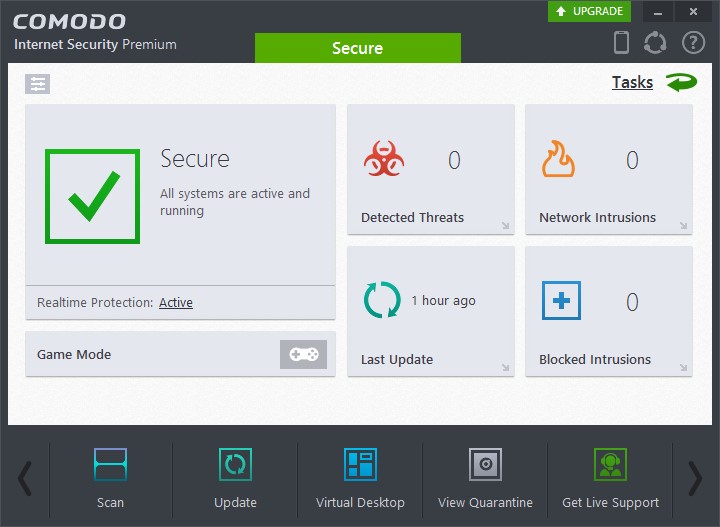This screenshot has height=527, width=720.
Task: Click the Detected Threats count of 0
Action: pos(454,160)
